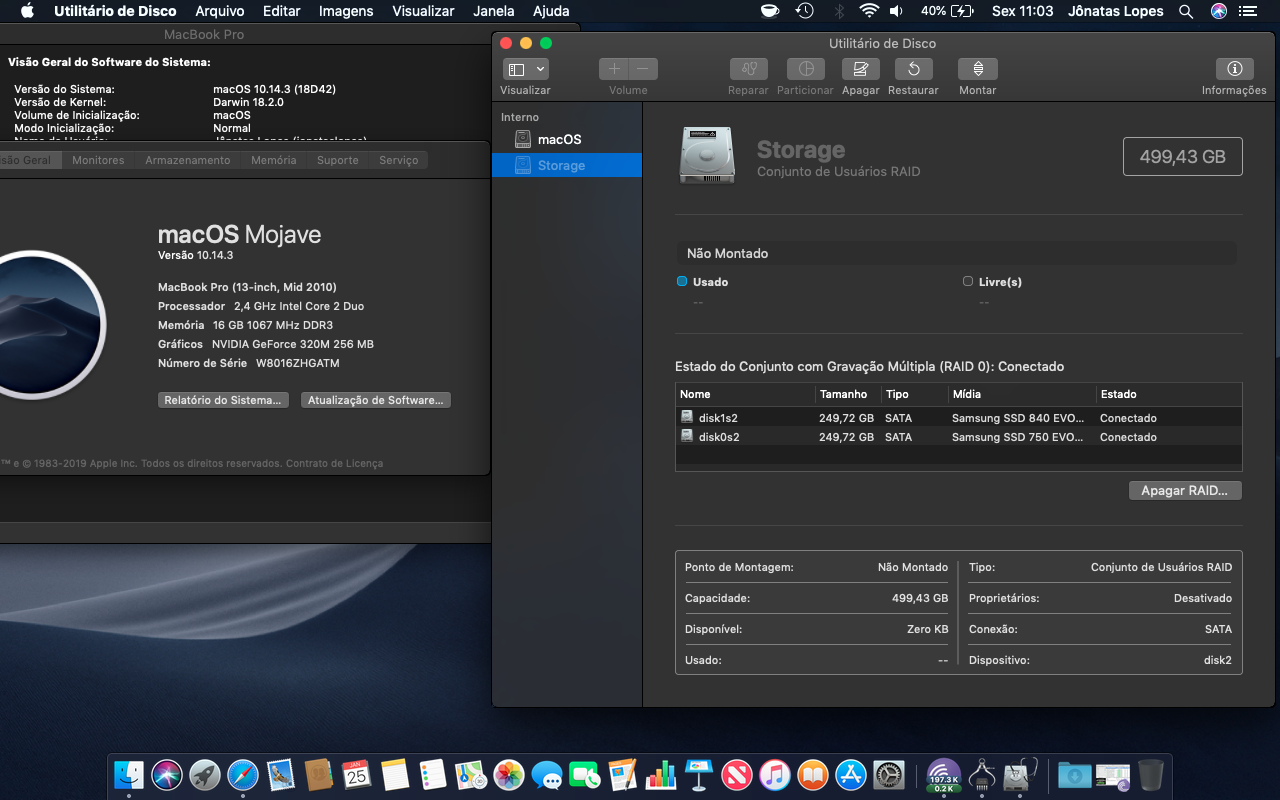
Task: Open the Janela menu
Action: pyautogui.click(x=493, y=11)
